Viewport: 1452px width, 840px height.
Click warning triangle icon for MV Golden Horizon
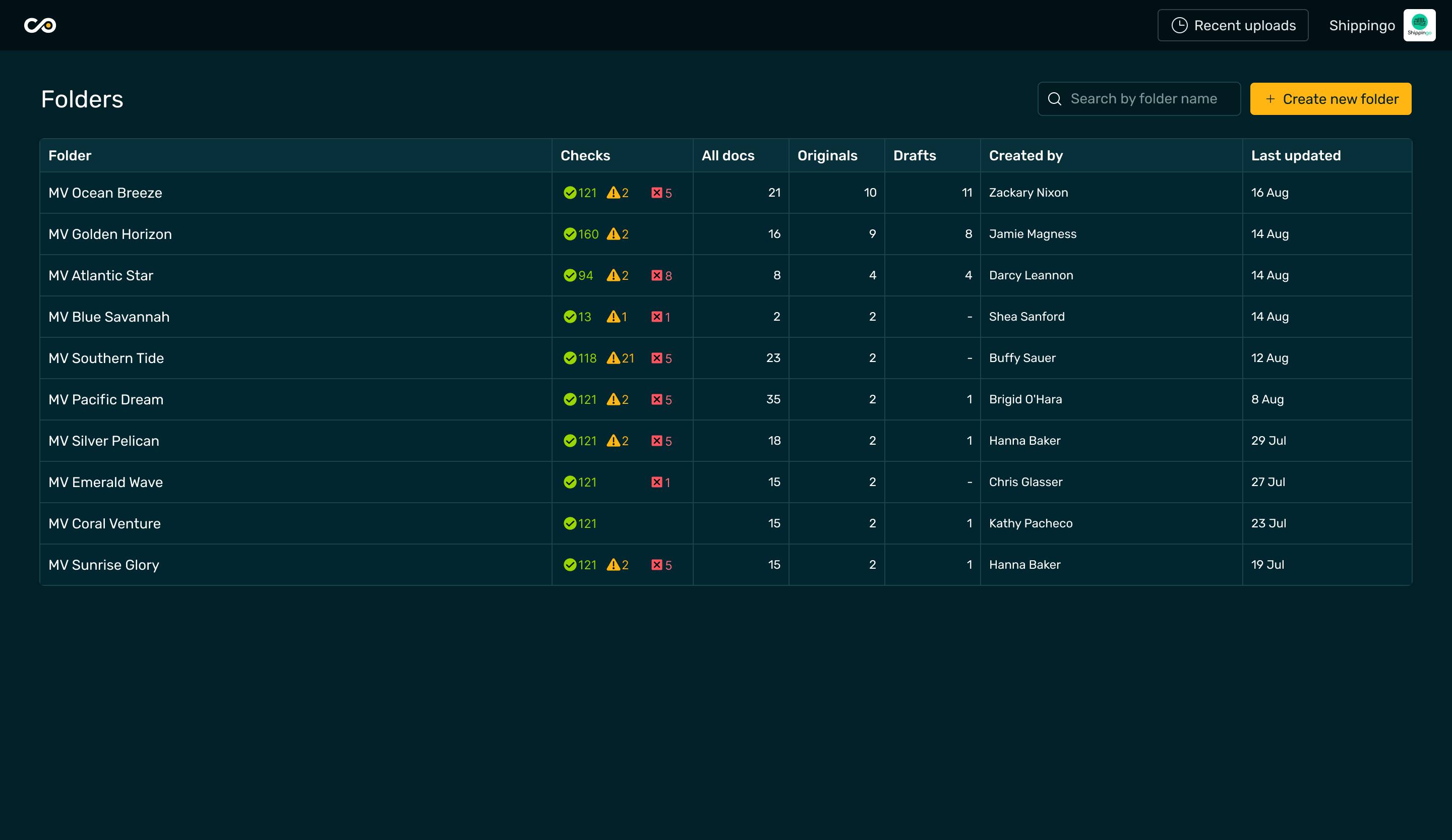[613, 234]
